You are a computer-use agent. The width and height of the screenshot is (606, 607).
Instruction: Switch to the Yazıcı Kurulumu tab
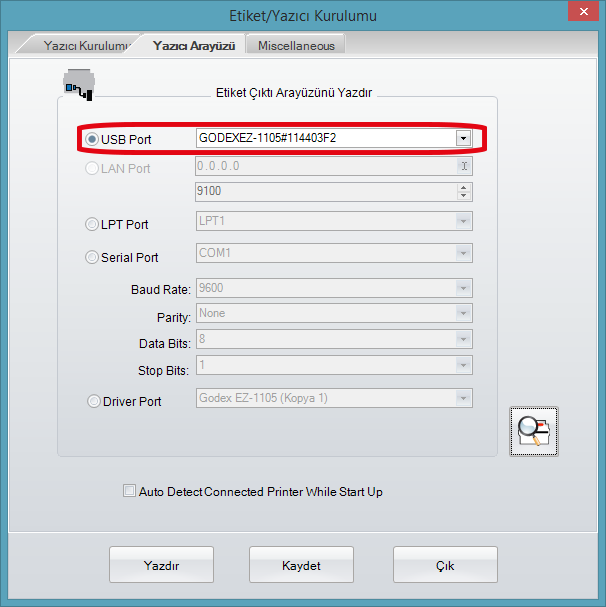click(86, 46)
